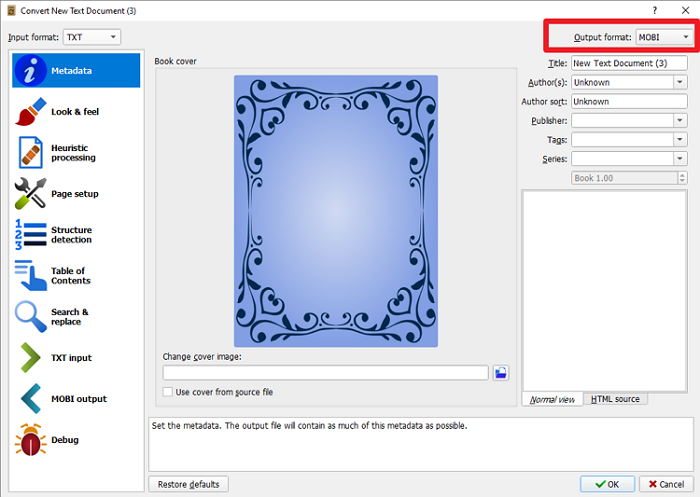
Task: Click the Publisher text field
Action: [622, 121]
